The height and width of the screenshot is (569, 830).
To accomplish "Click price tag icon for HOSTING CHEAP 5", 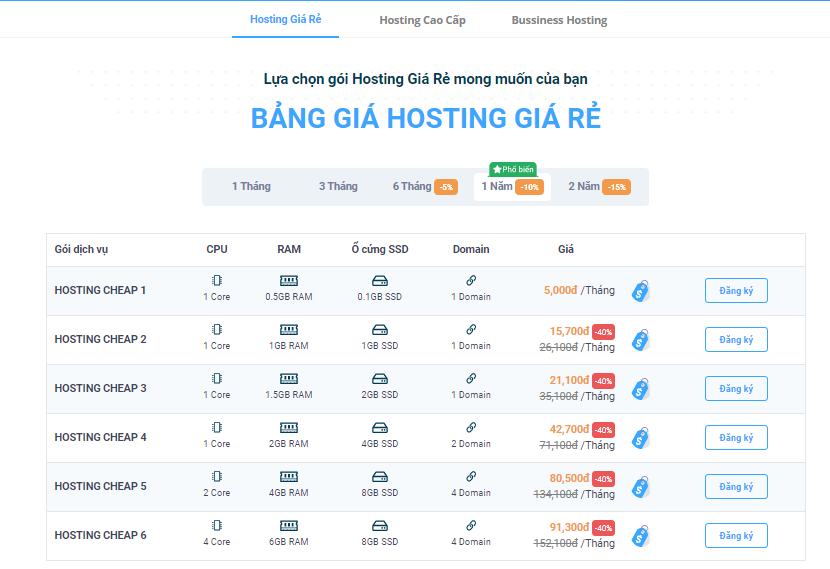I will [x=640, y=487].
